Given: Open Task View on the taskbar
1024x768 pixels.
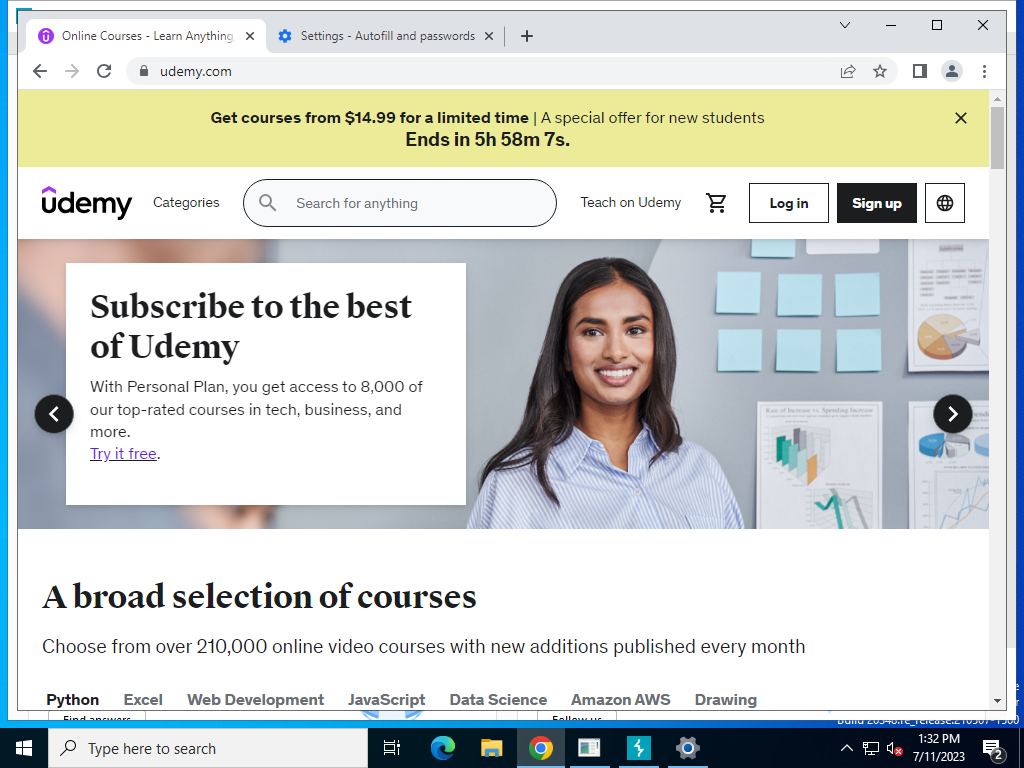Looking at the screenshot, I should coord(392,748).
